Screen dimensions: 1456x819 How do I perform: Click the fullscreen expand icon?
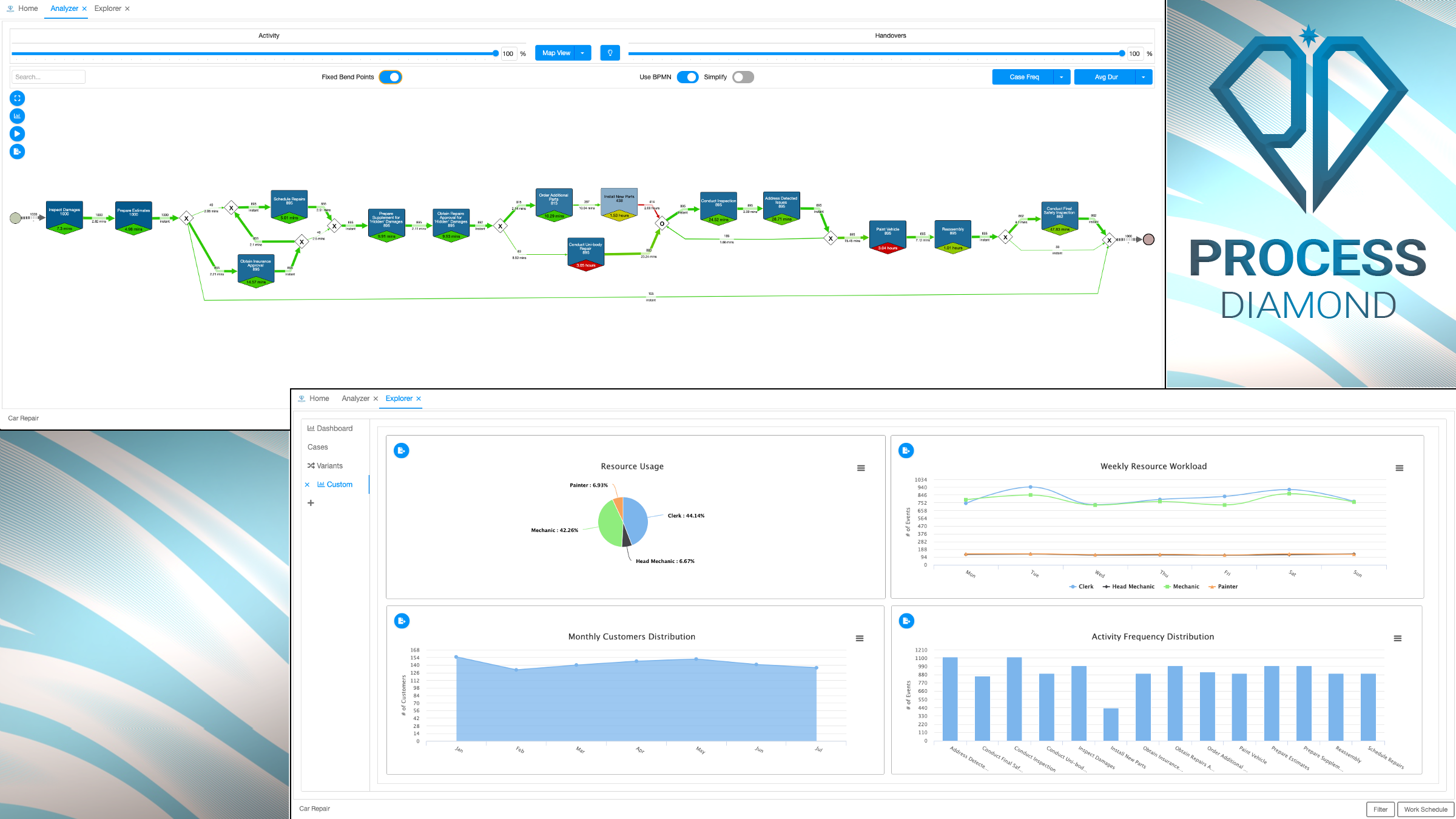click(17, 98)
